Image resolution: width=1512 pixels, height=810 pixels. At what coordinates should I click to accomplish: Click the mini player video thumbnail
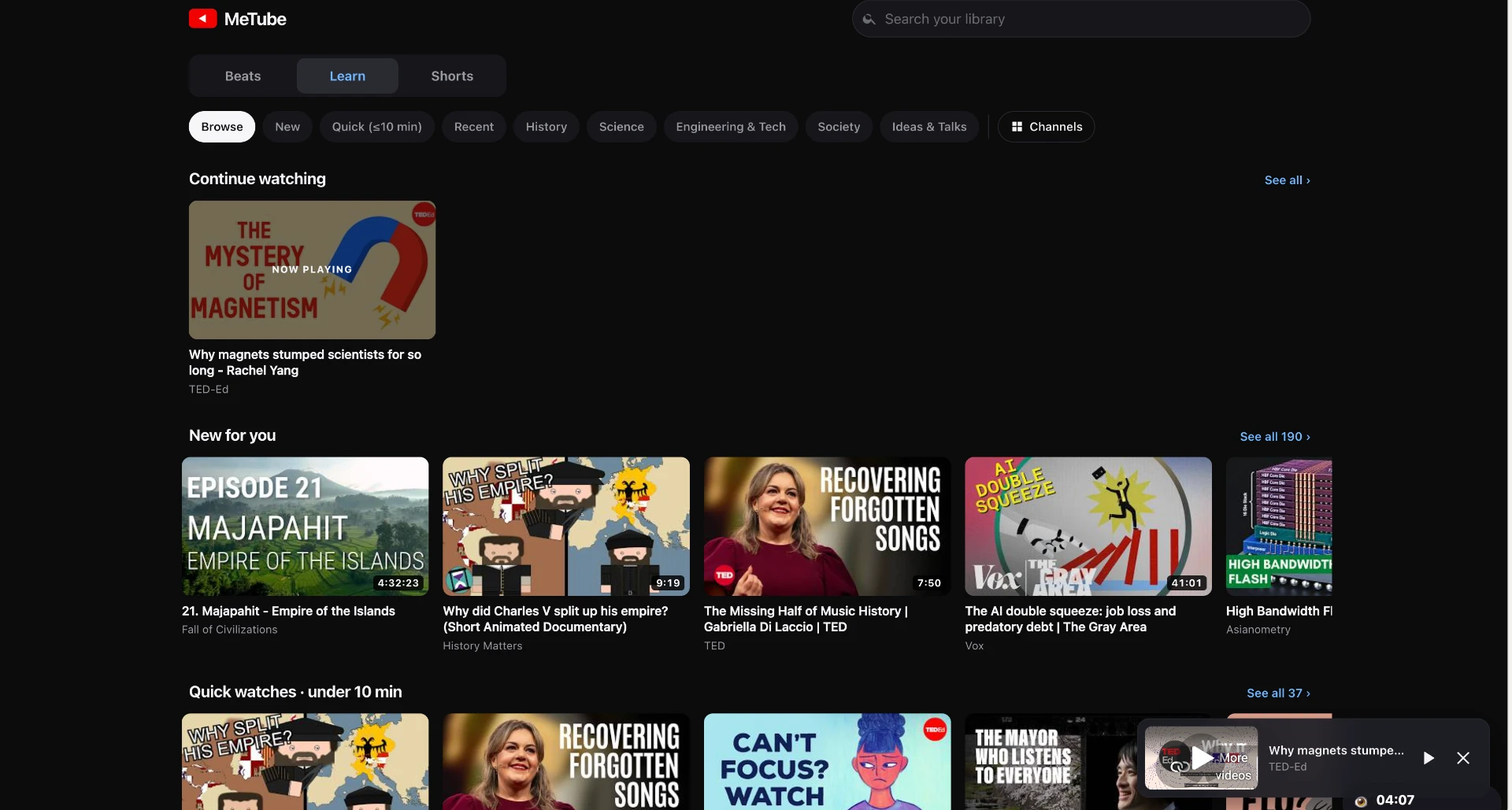click(x=1201, y=758)
